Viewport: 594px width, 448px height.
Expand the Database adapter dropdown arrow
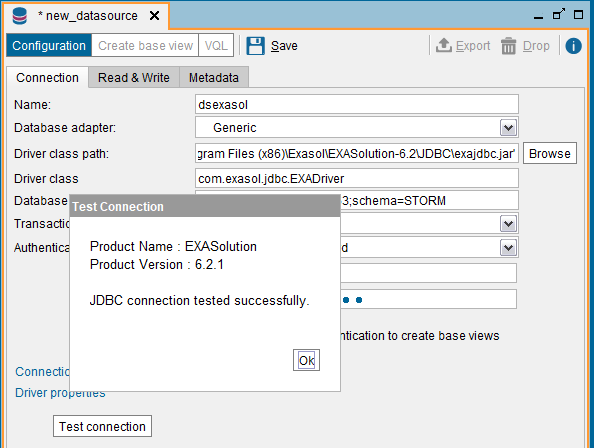[508, 128]
